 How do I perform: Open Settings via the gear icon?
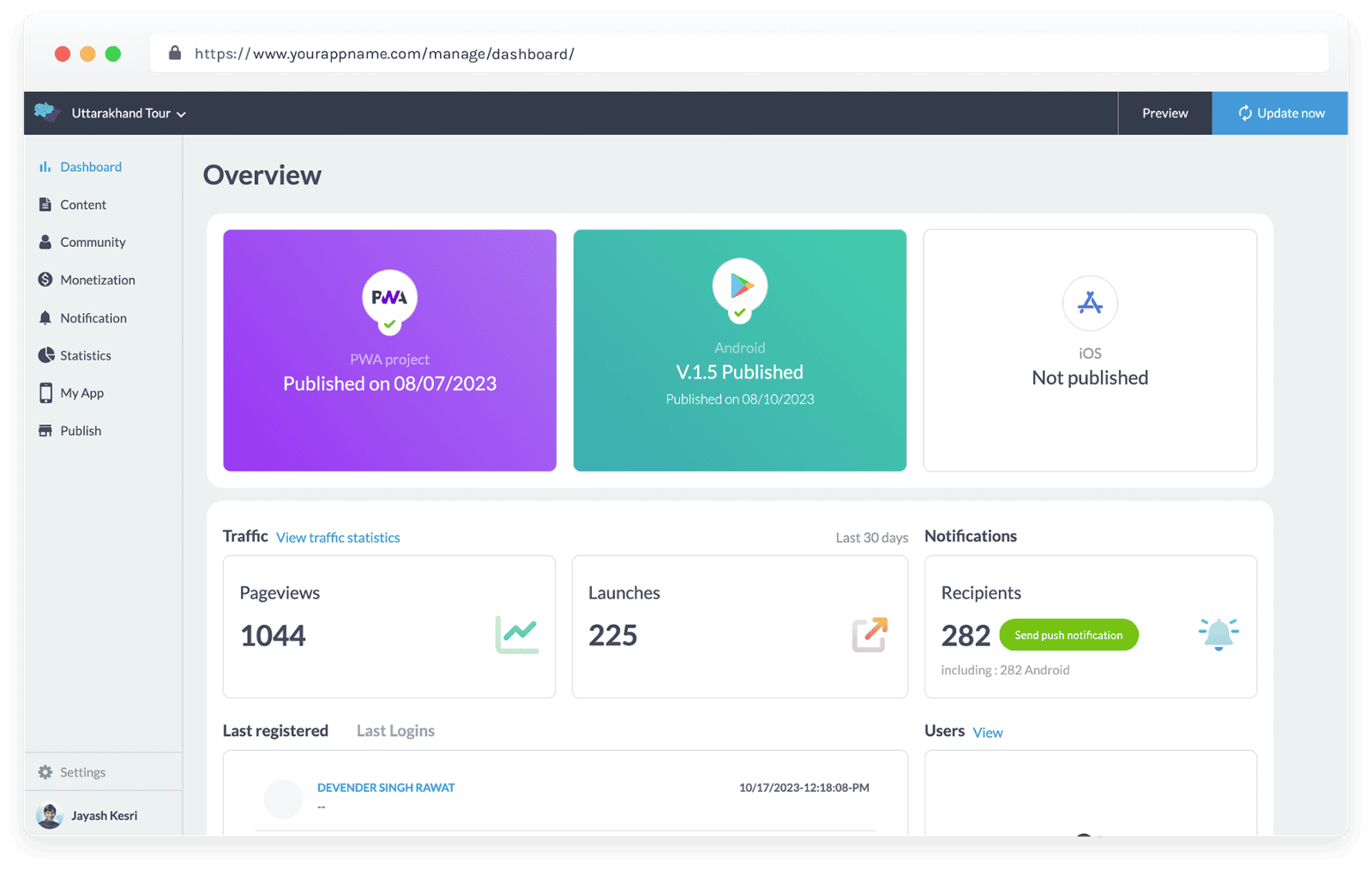[x=45, y=772]
